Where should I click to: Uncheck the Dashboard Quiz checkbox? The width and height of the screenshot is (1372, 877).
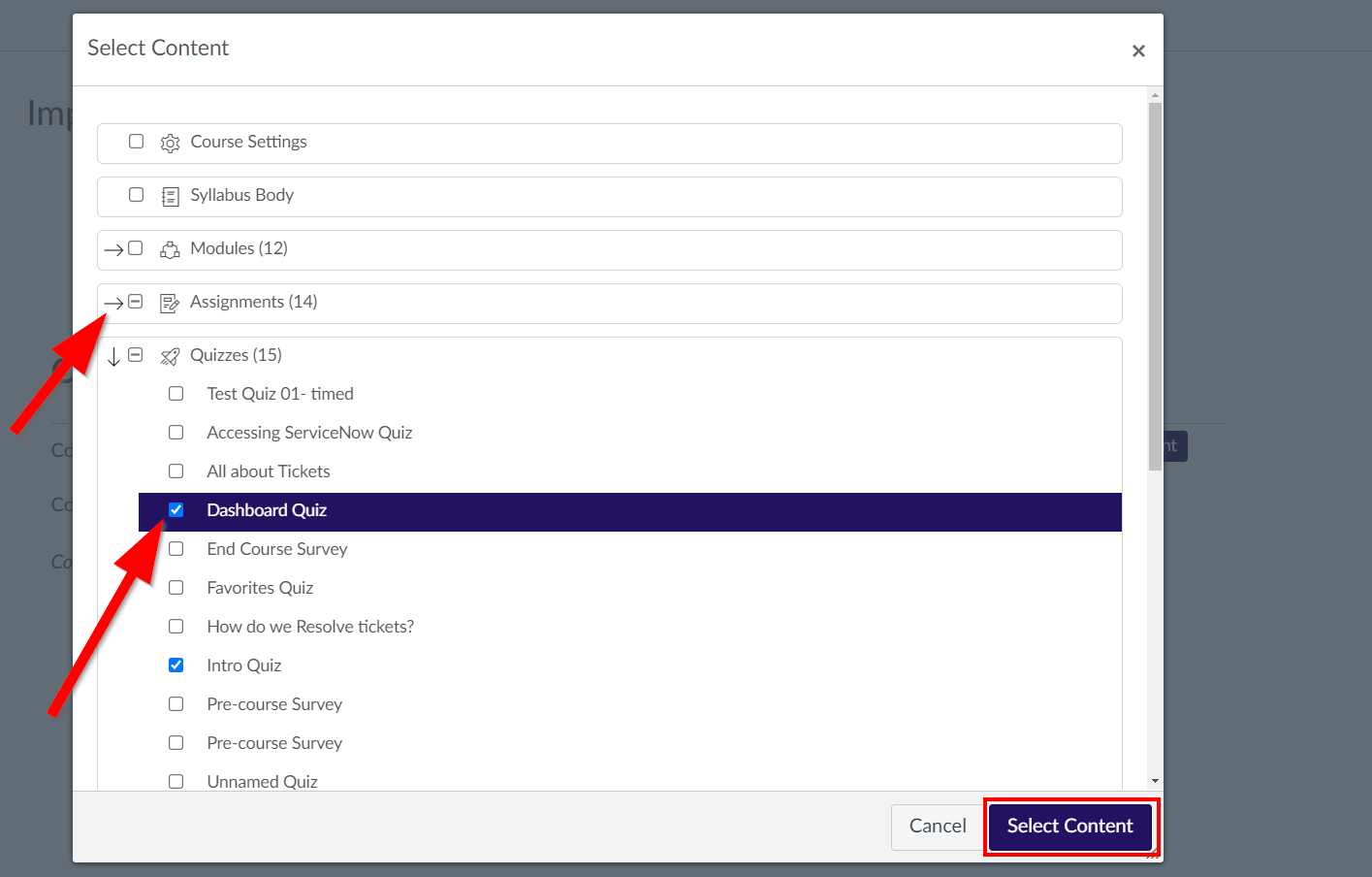point(175,510)
